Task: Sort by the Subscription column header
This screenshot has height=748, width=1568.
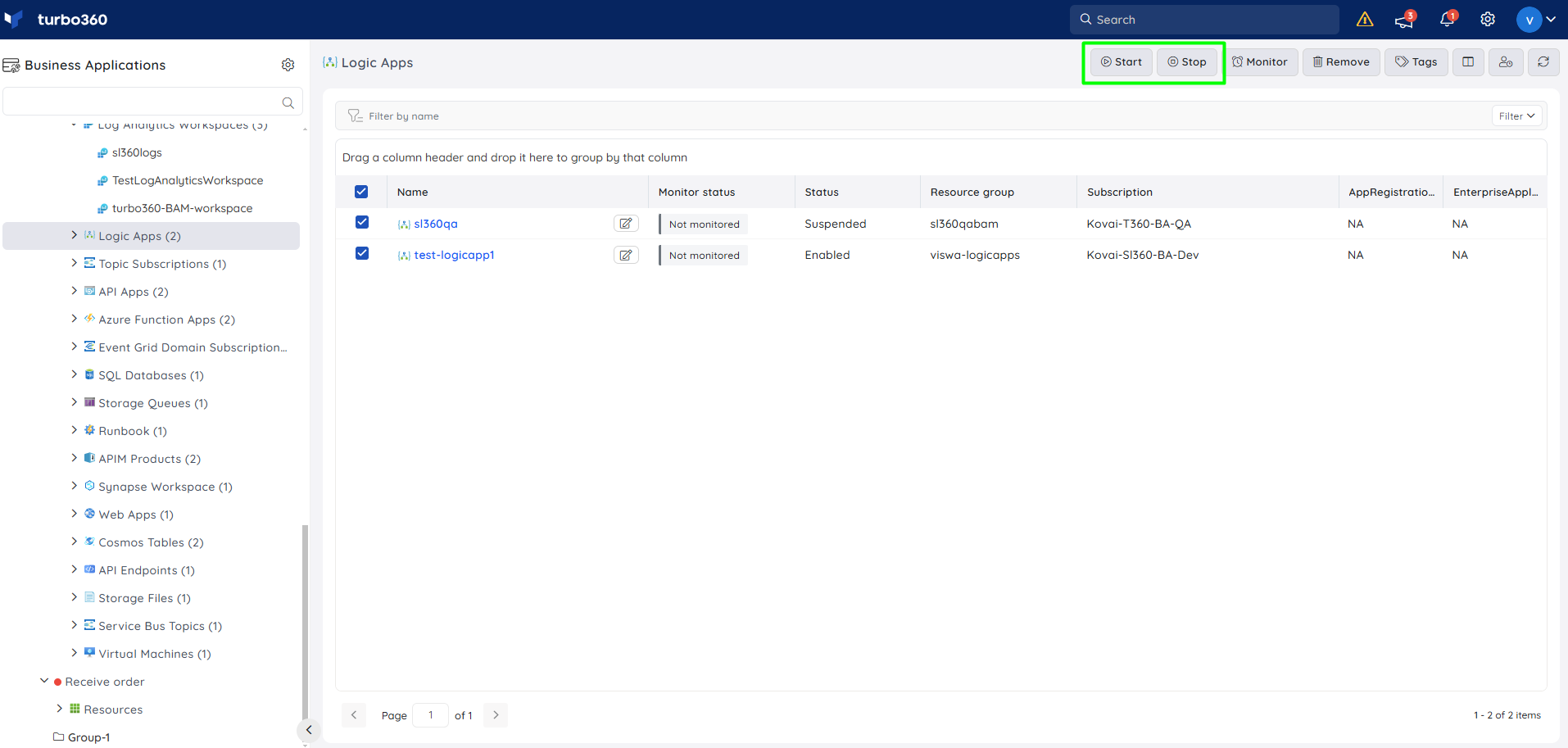Action: pyautogui.click(x=1119, y=192)
